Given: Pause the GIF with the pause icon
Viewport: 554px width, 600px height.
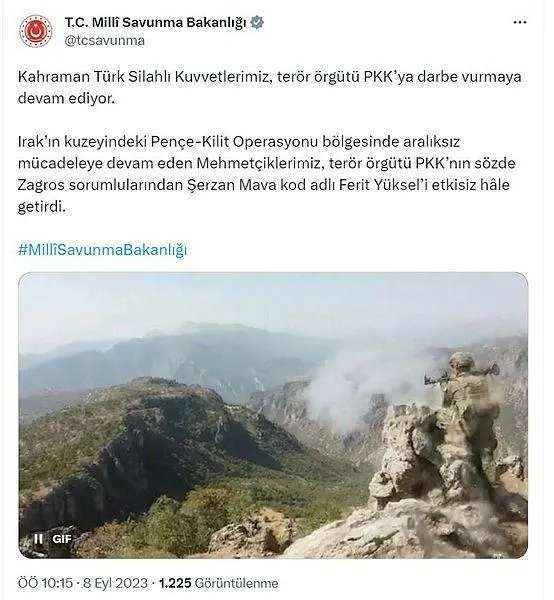Looking at the screenshot, I should tap(38, 539).
